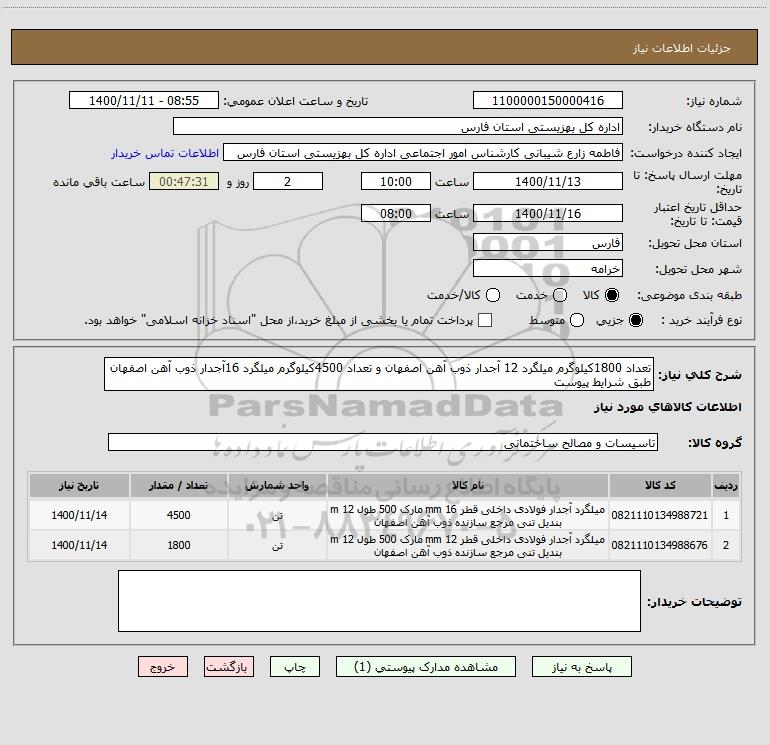Click the کد کالا column header
The width and height of the screenshot is (770, 745).
tap(660, 485)
